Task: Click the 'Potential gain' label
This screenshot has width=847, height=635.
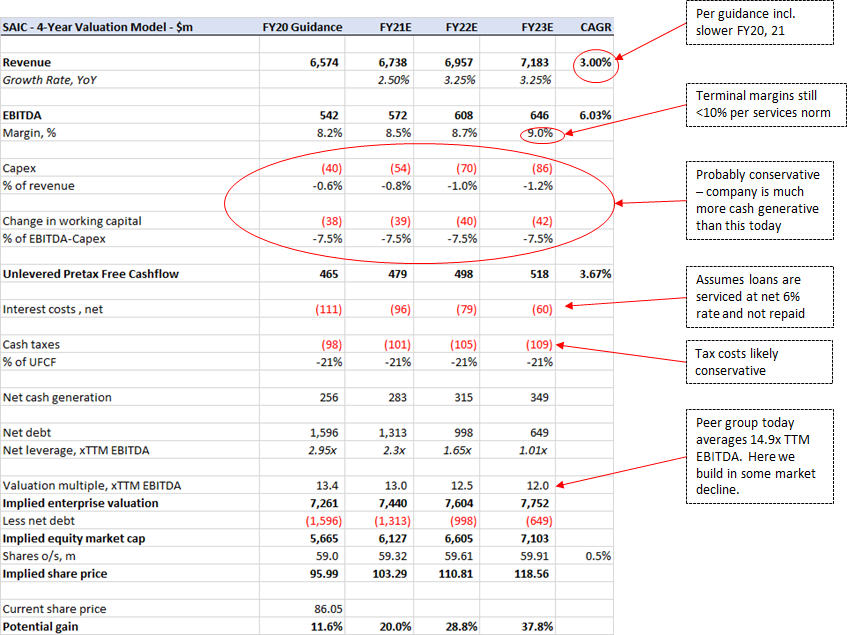Action: click(41, 627)
